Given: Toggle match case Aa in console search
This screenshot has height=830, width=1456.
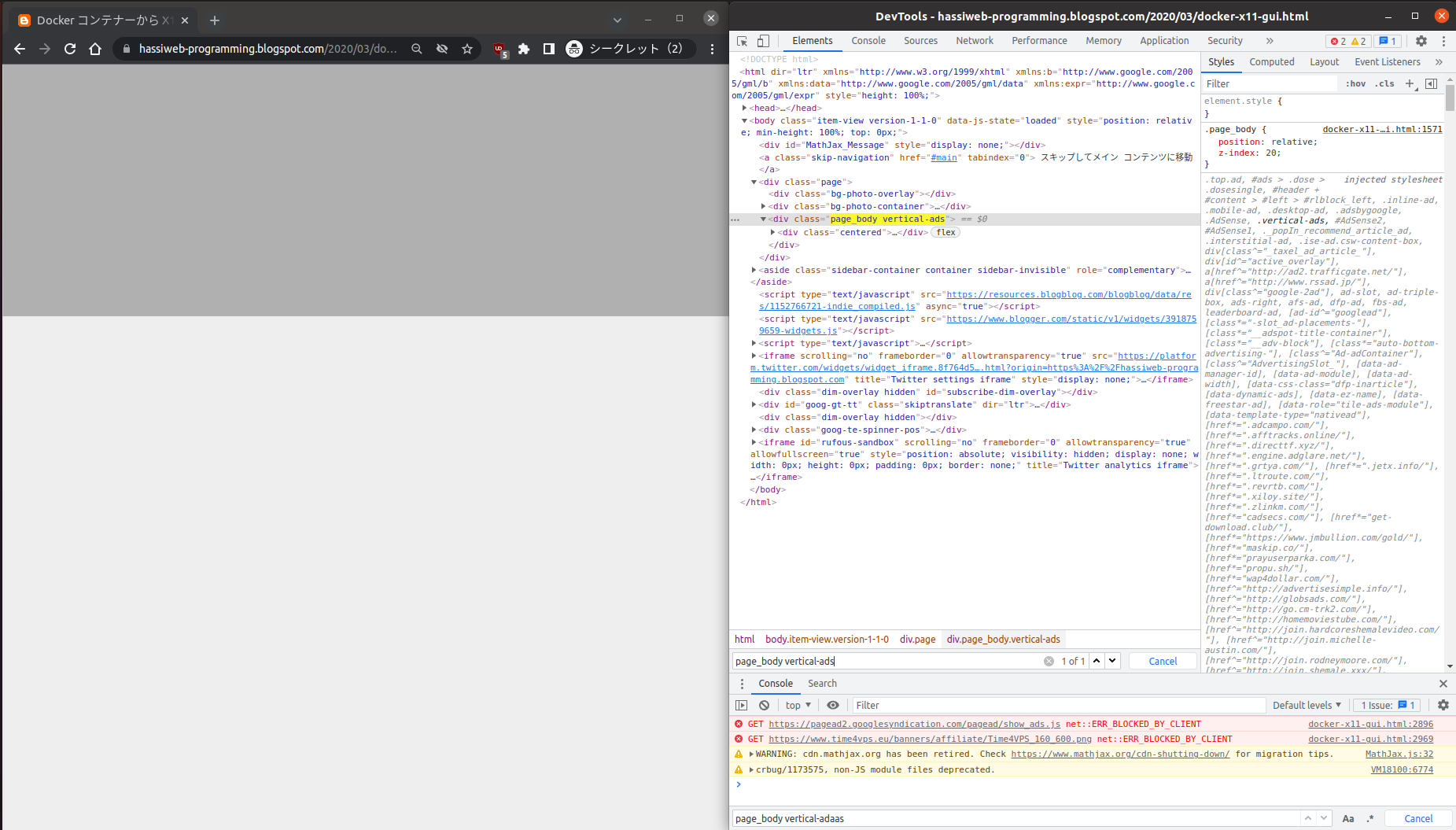Looking at the screenshot, I should coord(1348,819).
